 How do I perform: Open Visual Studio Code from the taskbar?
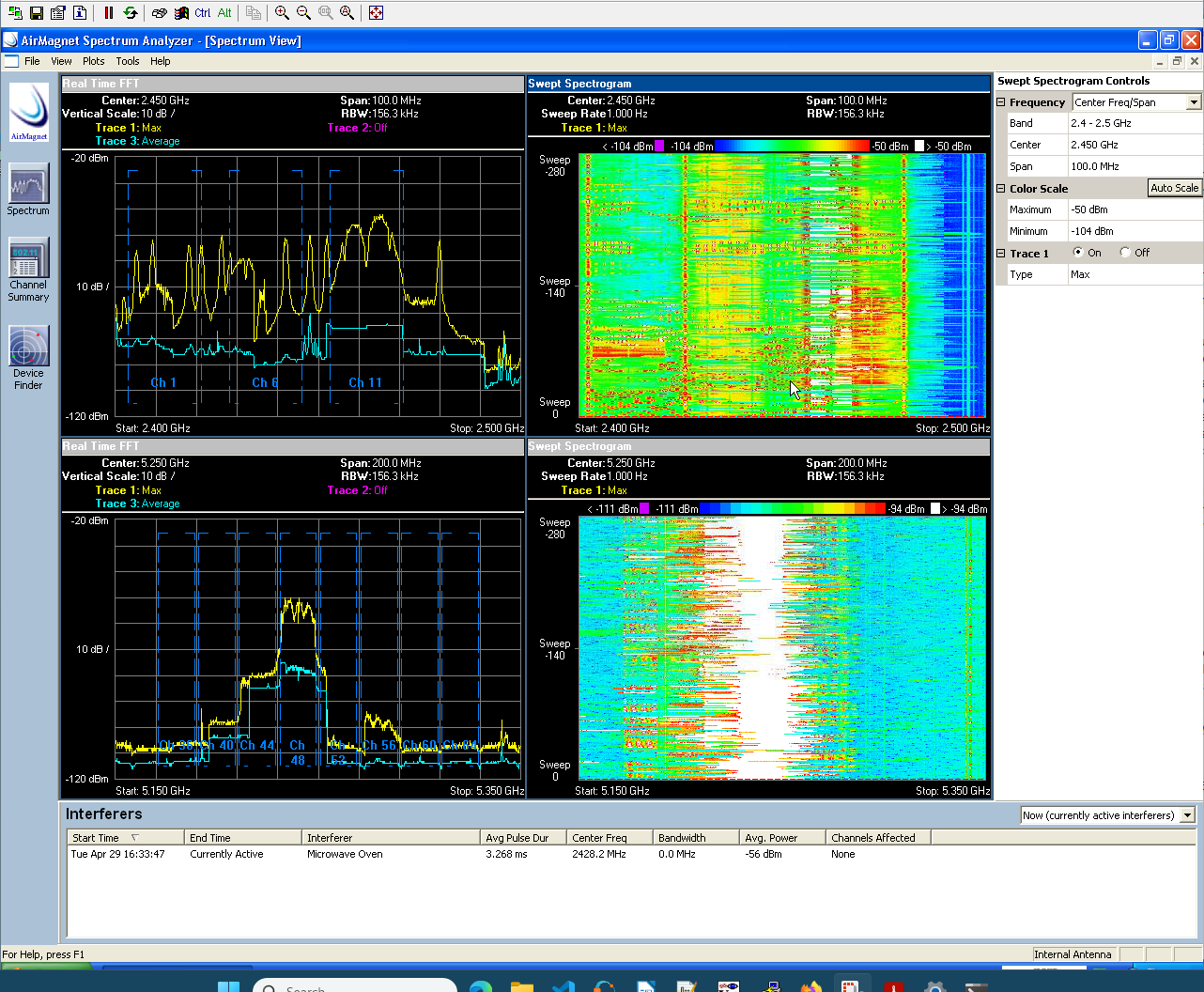563,986
